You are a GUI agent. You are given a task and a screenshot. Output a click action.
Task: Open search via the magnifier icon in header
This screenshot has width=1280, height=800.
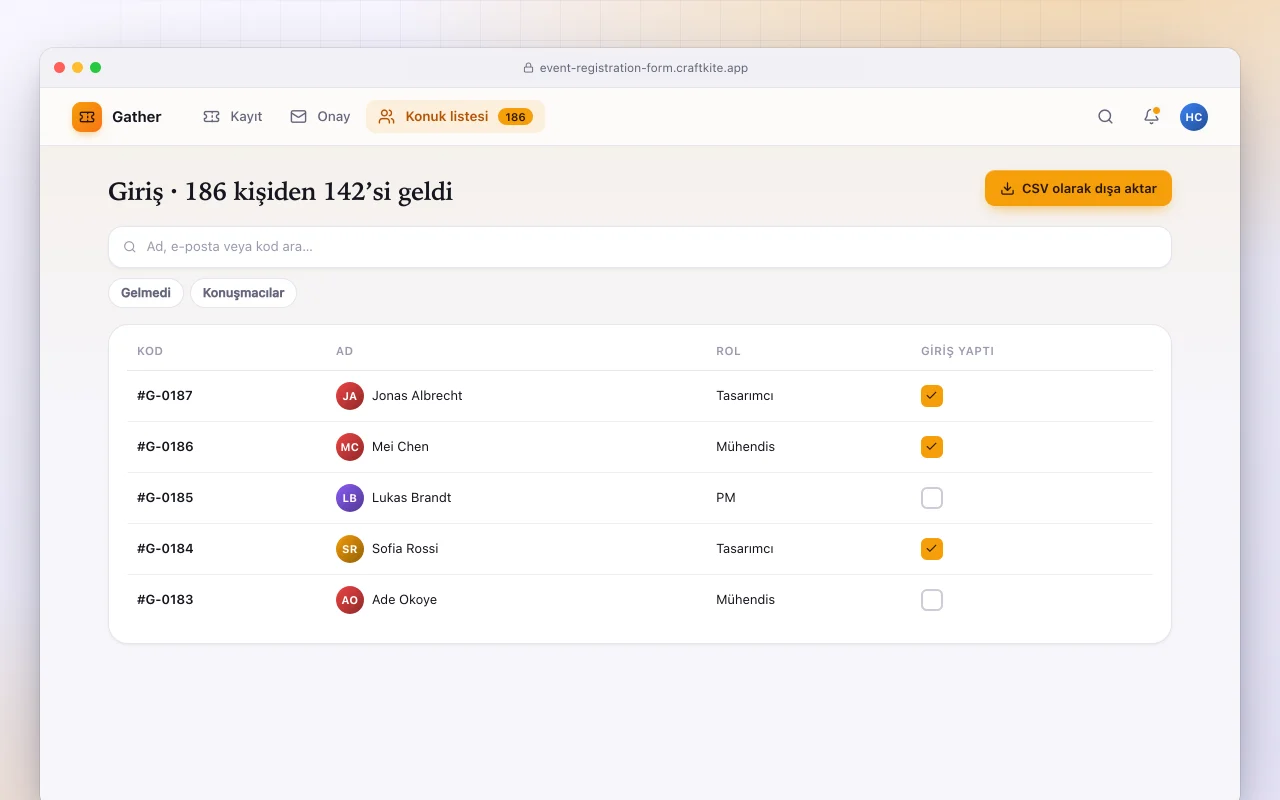1105,117
